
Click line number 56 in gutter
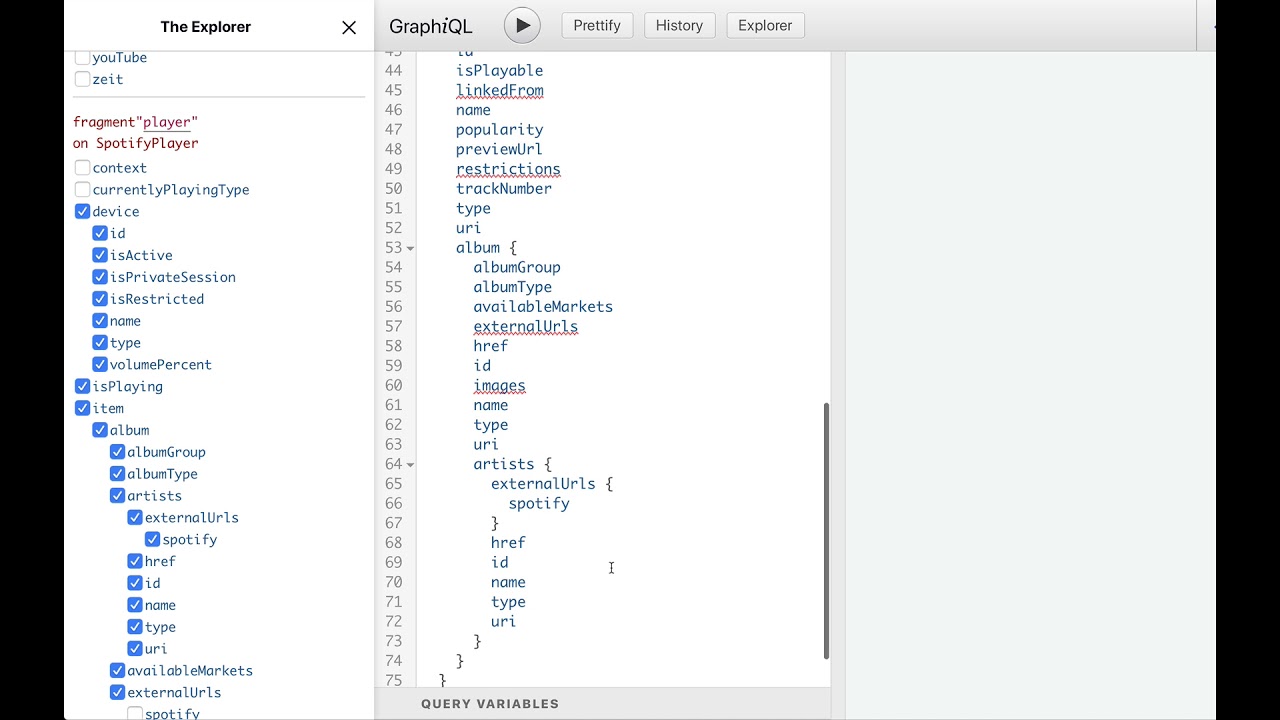click(393, 307)
